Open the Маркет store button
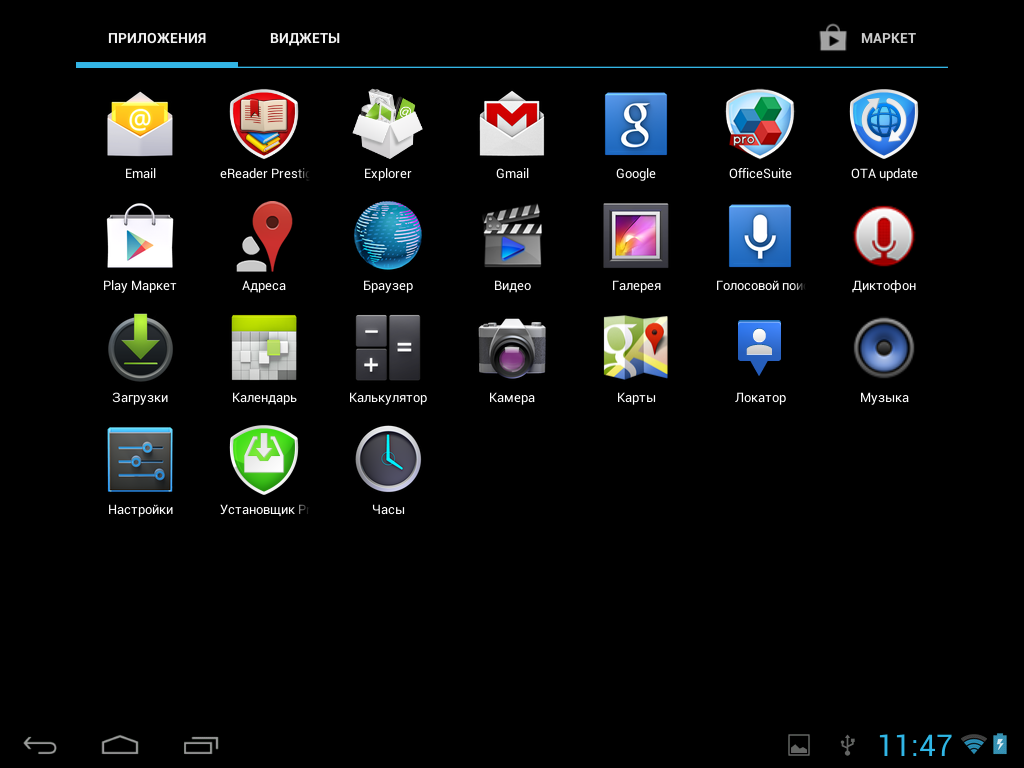 pyautogui.click(x=868, y=38)
